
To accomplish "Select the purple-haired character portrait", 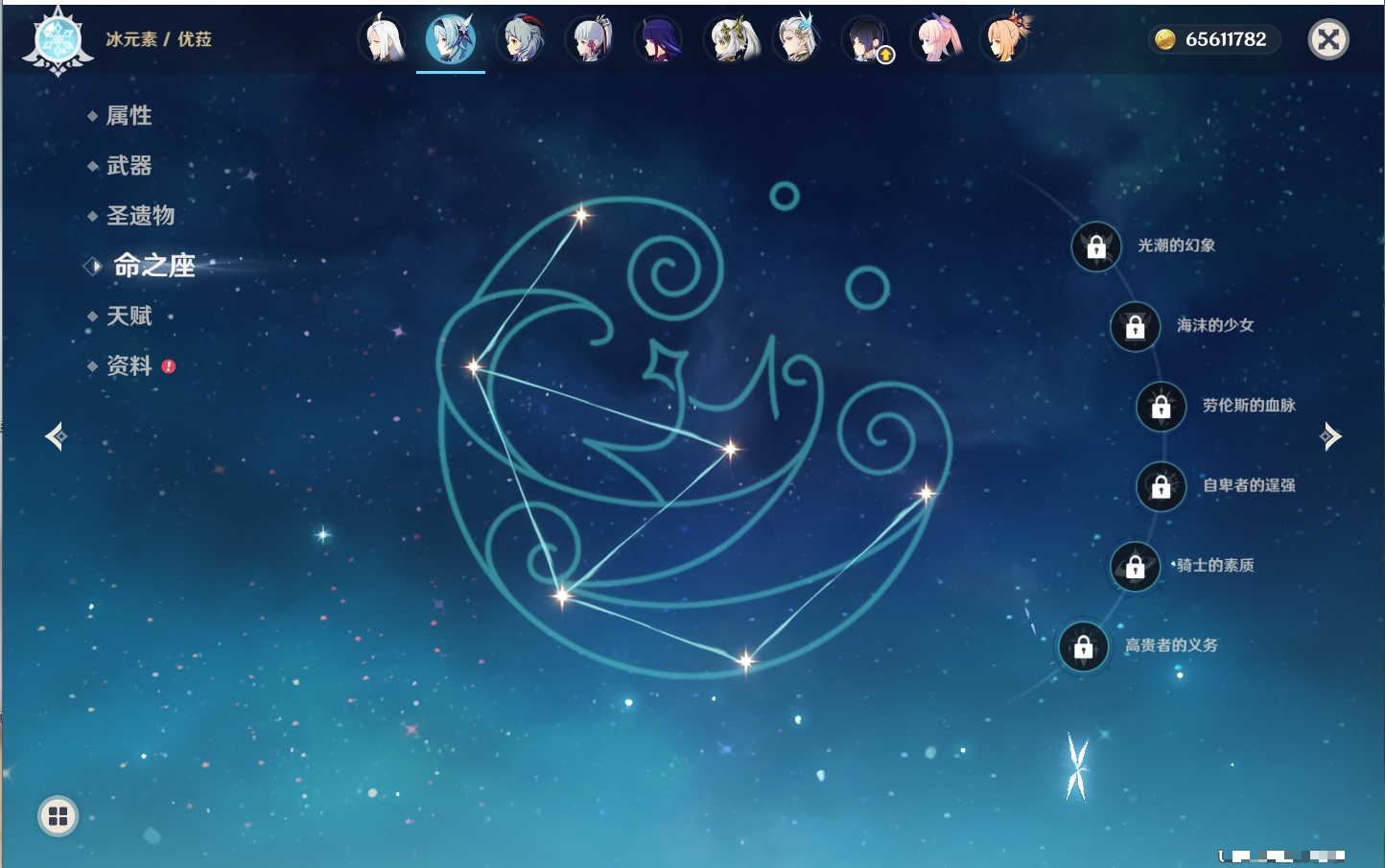I will coord(659,39).
